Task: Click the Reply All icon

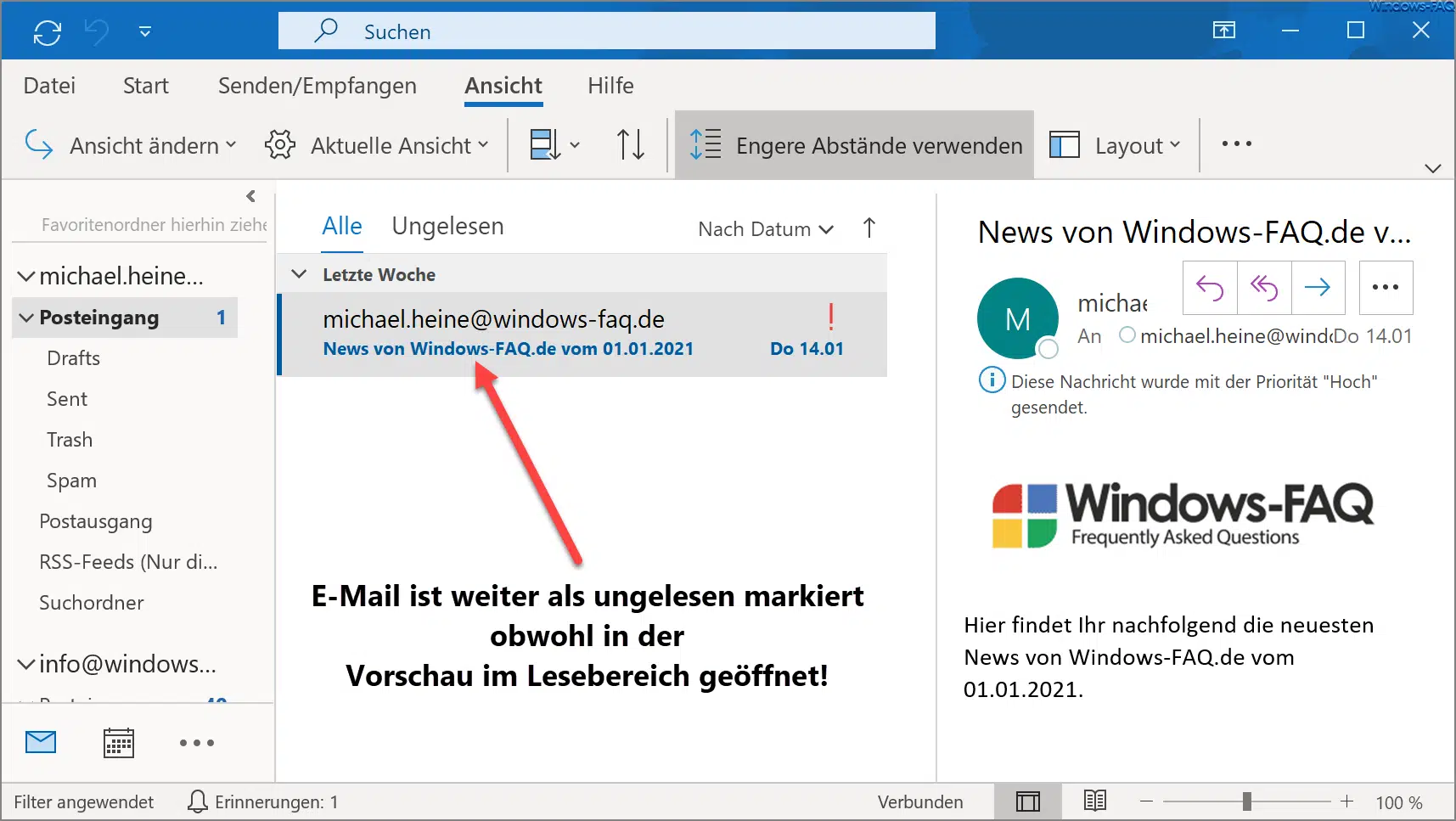Action: (1264, 288)
